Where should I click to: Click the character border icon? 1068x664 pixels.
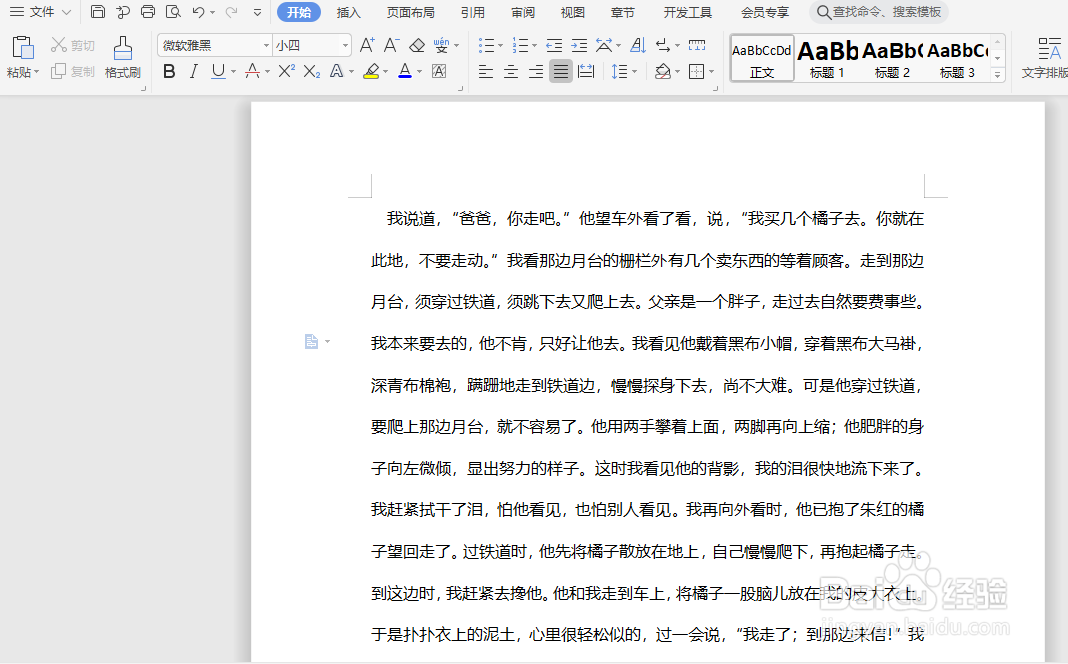[439, 71]
